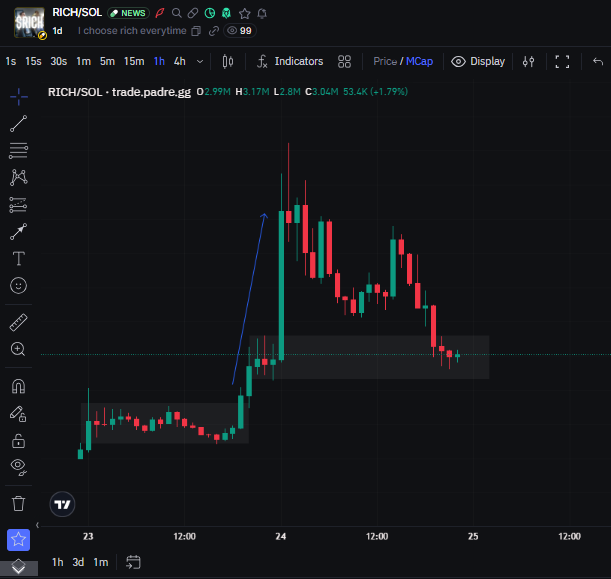Viewport: 611px width, 579px height.
Task: Open the NEWS badge
Action: (x=128, y=13)
